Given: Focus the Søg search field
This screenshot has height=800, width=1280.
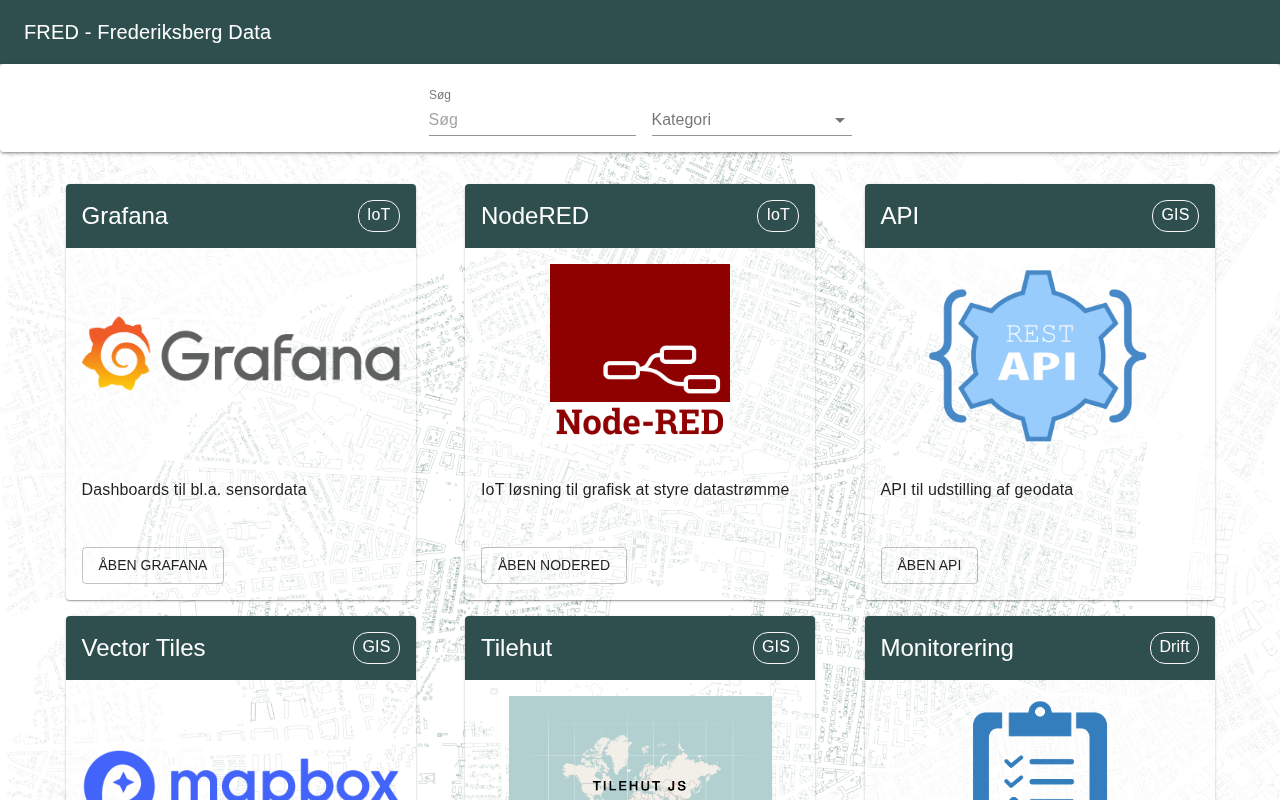Looking at the screenshot, I should pos(532,120).
